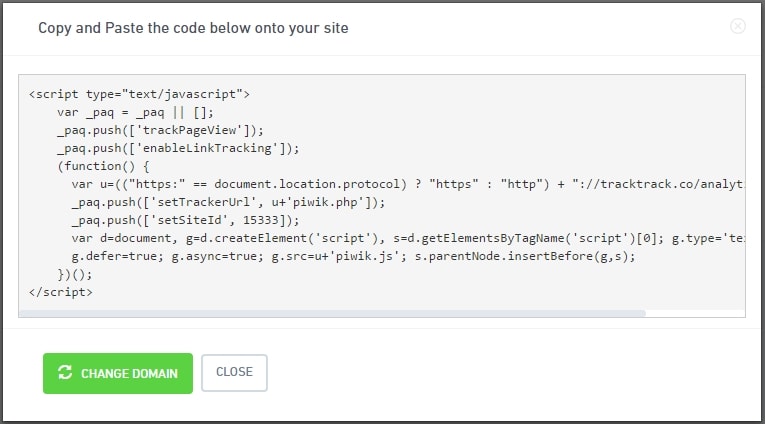Click the Change Domain button

coord(118,373)
